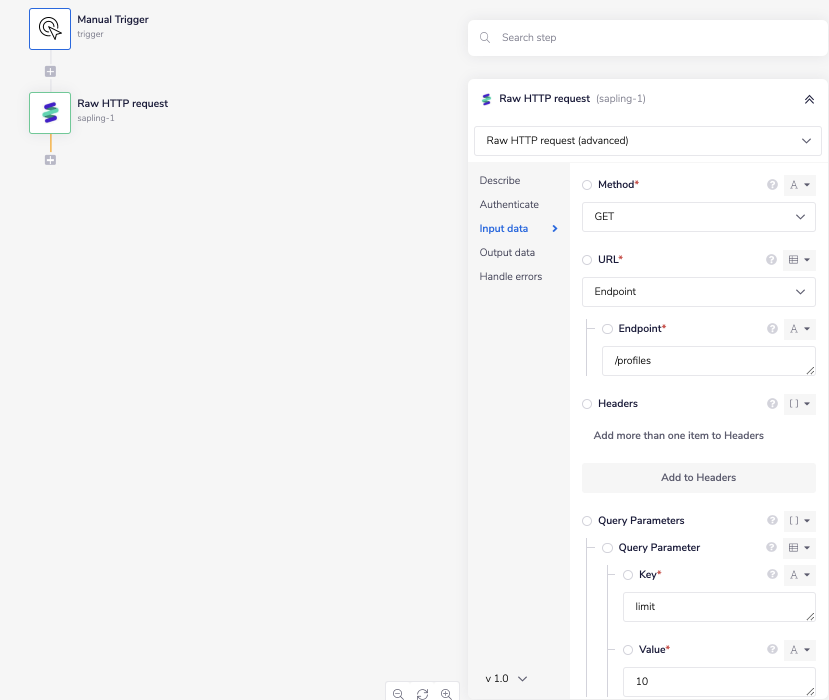Click the Add to Headers button
The width and height of the screenshot is (829, 700).
point(698,478)
